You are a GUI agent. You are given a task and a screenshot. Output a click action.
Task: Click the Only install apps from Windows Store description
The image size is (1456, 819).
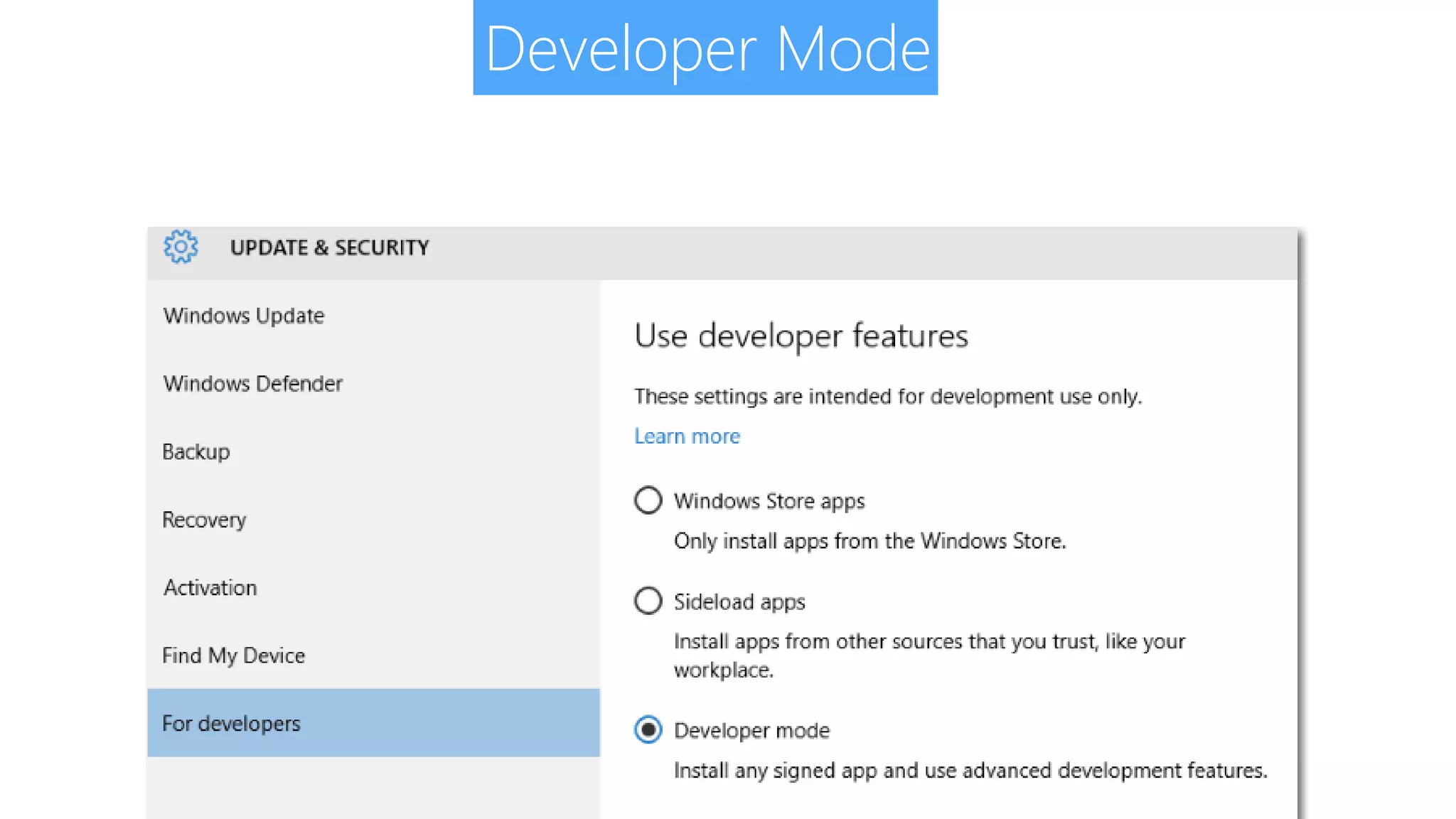[869, 541]
